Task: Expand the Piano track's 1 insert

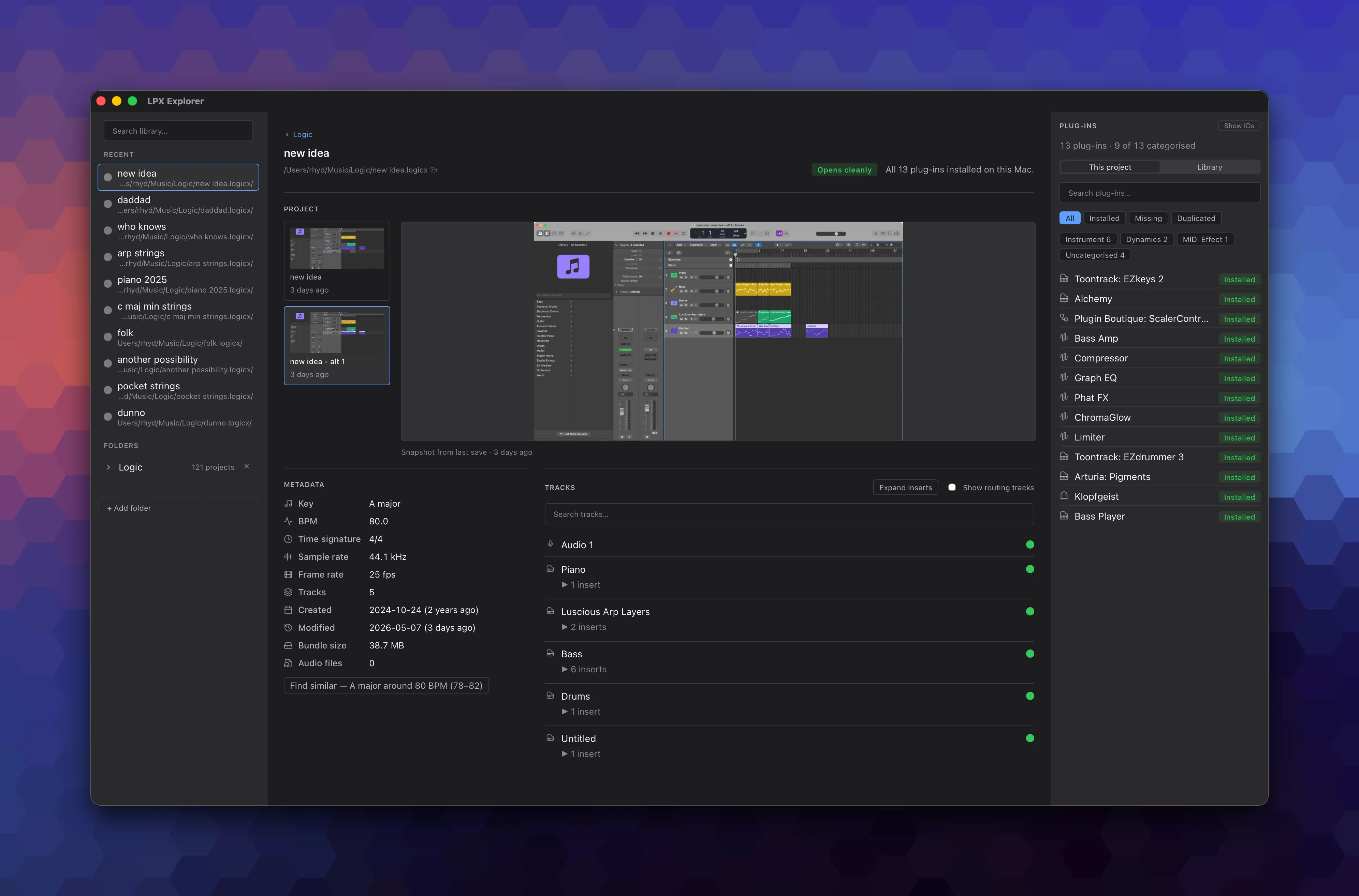Action: tap(581, 585)
